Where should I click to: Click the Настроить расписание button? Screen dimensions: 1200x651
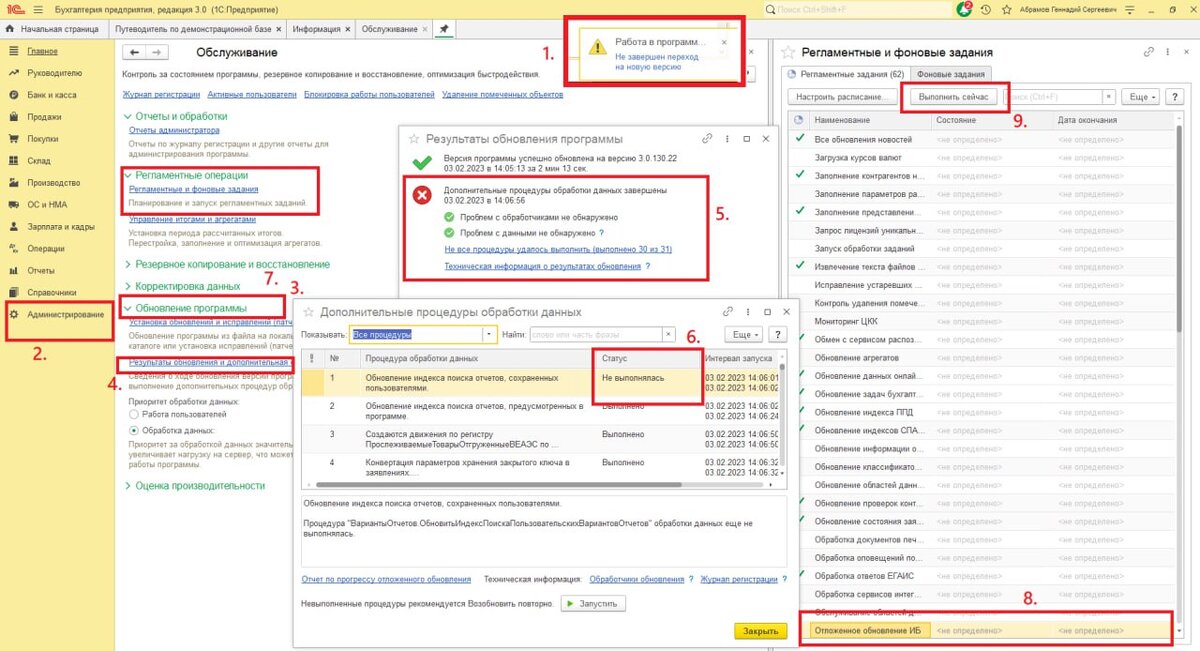tap(842, 97)
